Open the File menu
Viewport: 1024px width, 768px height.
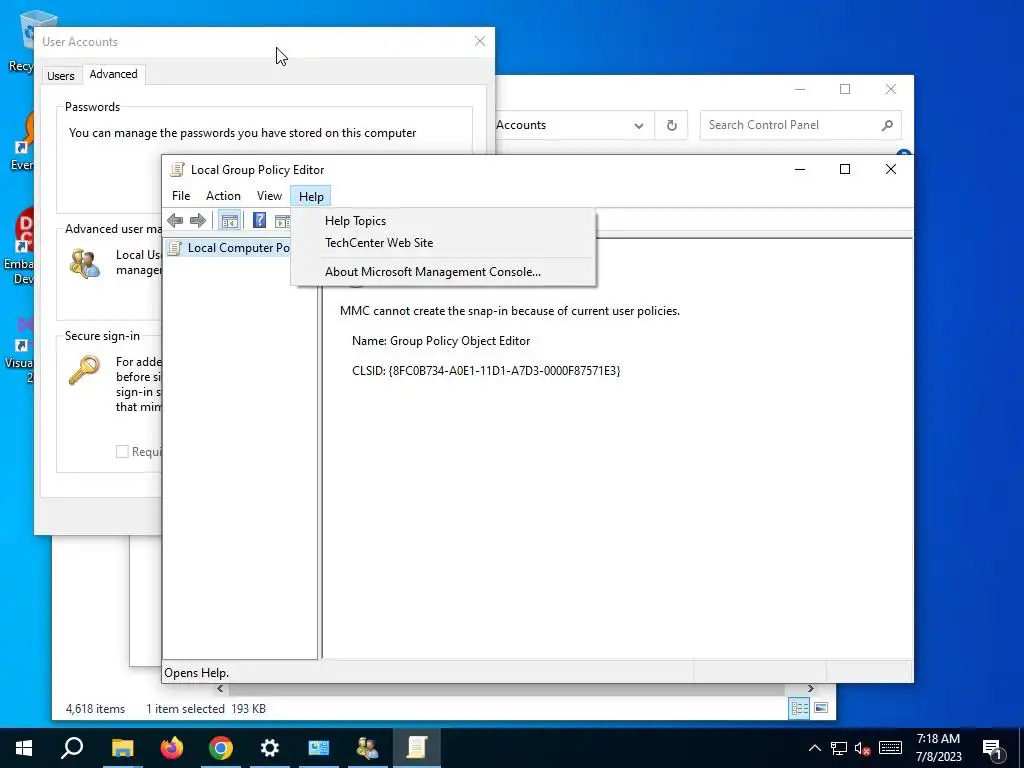[x=181, y=196]
